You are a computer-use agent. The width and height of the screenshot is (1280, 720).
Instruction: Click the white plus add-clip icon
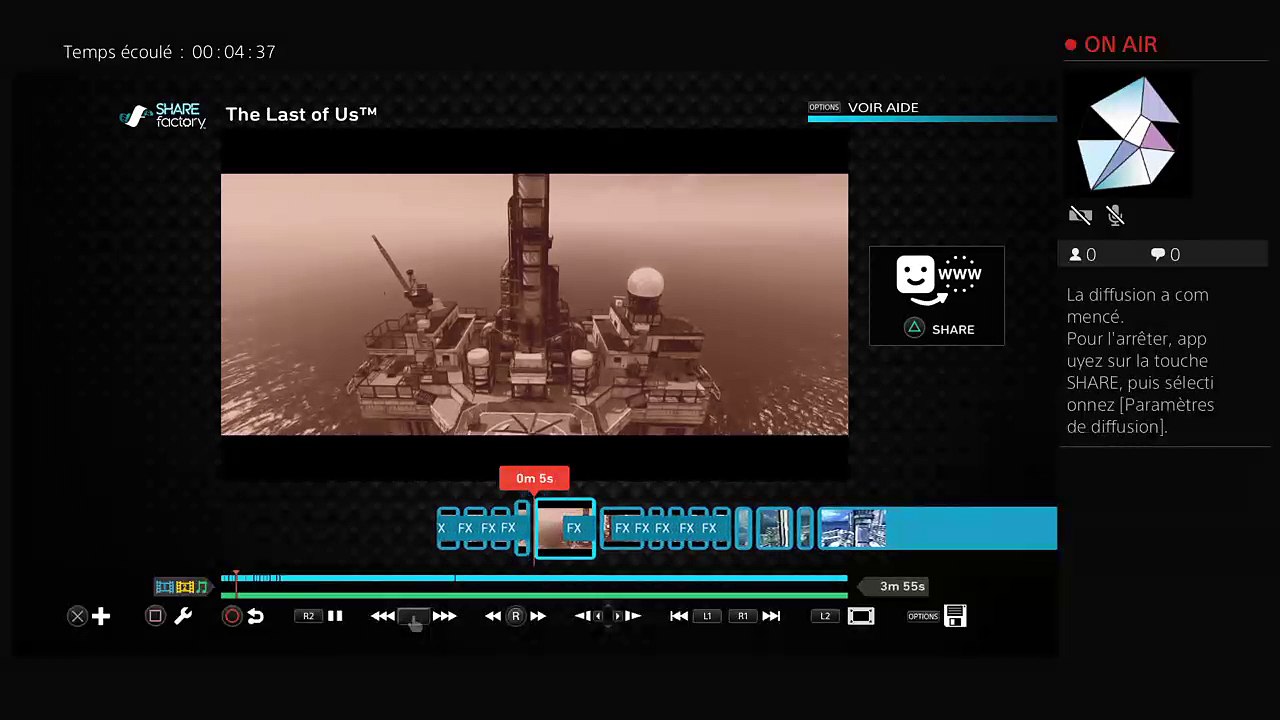click(x=101, y=616)
